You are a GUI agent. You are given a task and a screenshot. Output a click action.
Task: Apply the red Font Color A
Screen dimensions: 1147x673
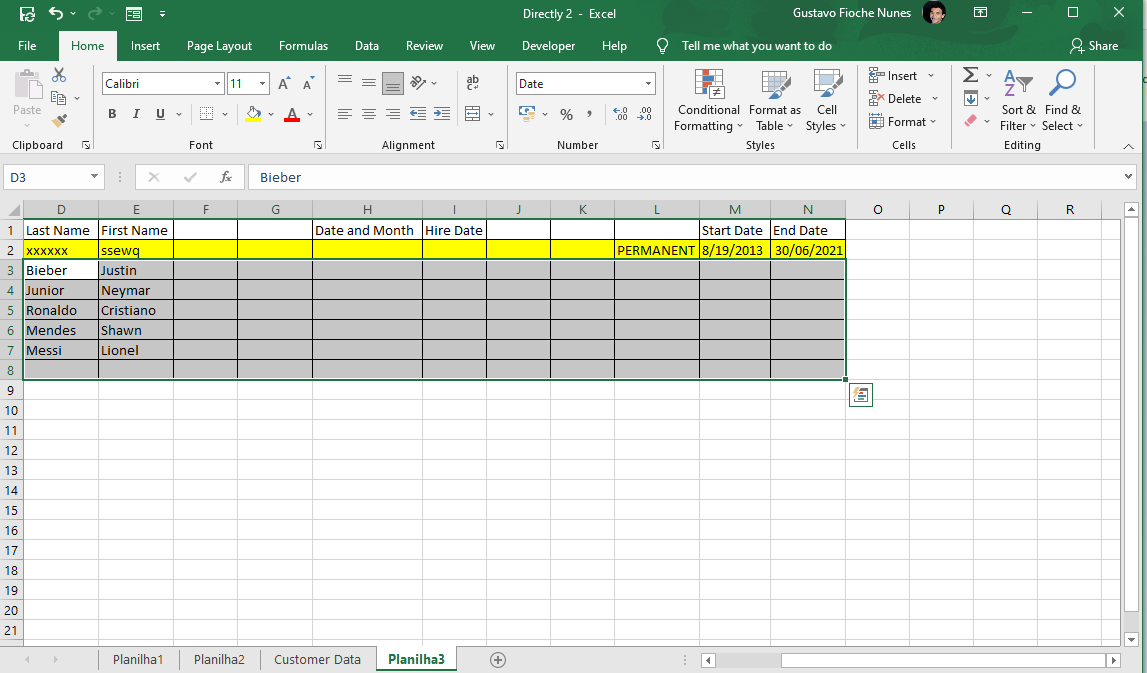coord(292,114)
